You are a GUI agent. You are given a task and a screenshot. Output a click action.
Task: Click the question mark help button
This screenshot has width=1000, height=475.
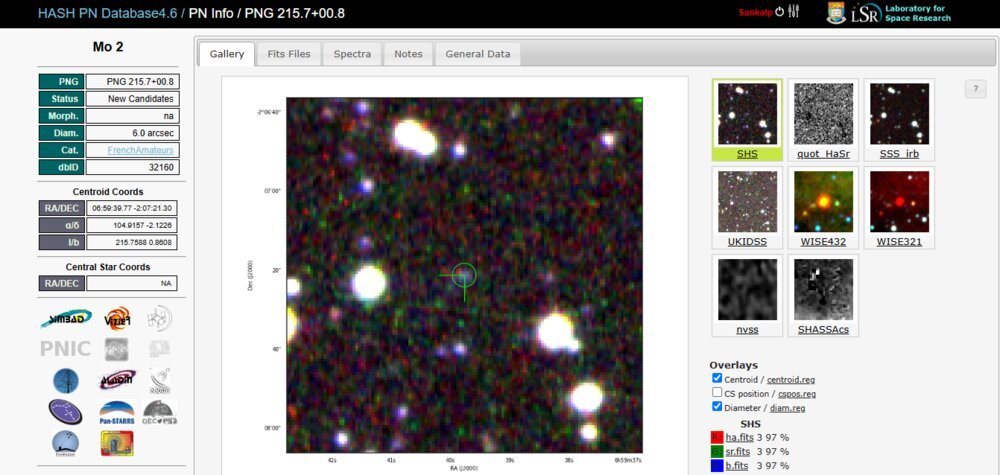975,89
